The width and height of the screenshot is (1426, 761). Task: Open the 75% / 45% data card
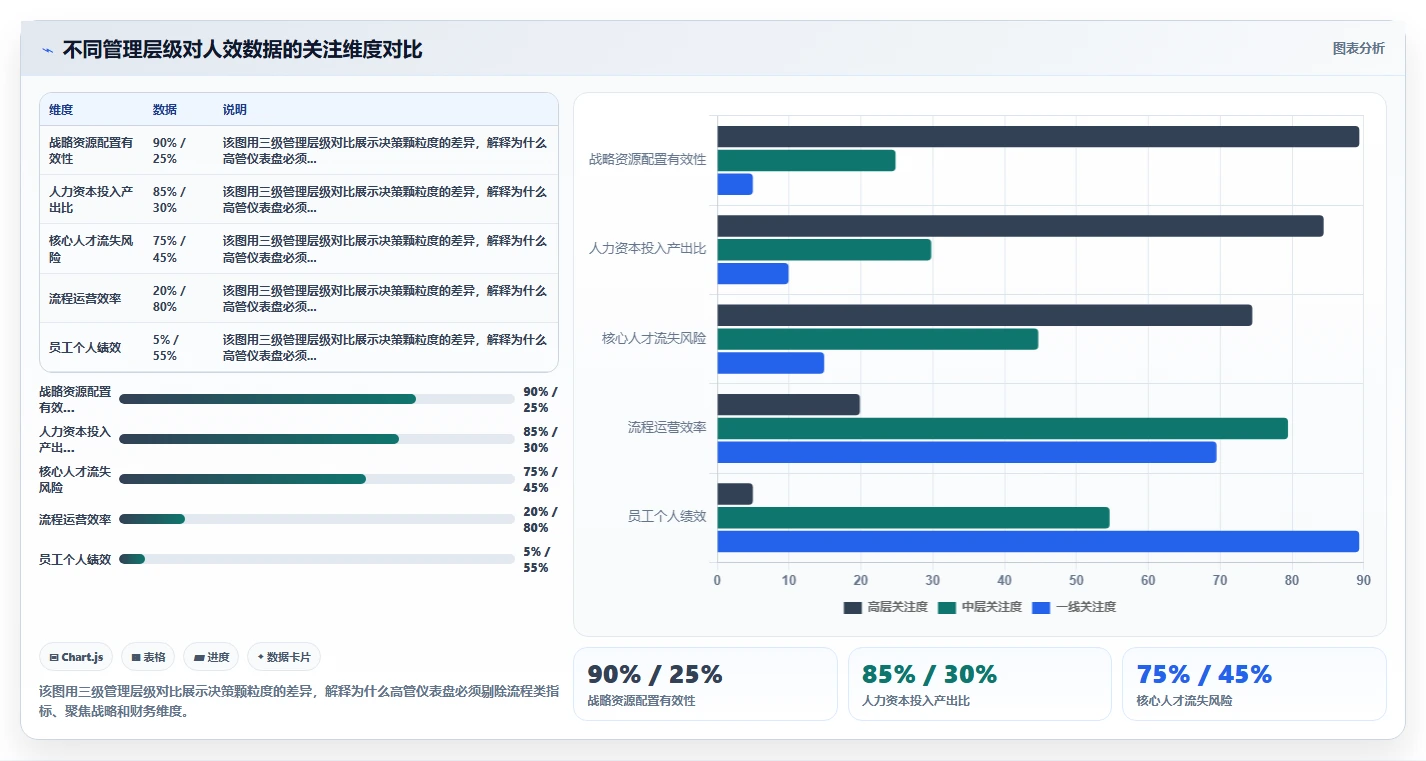[1254, 684]
